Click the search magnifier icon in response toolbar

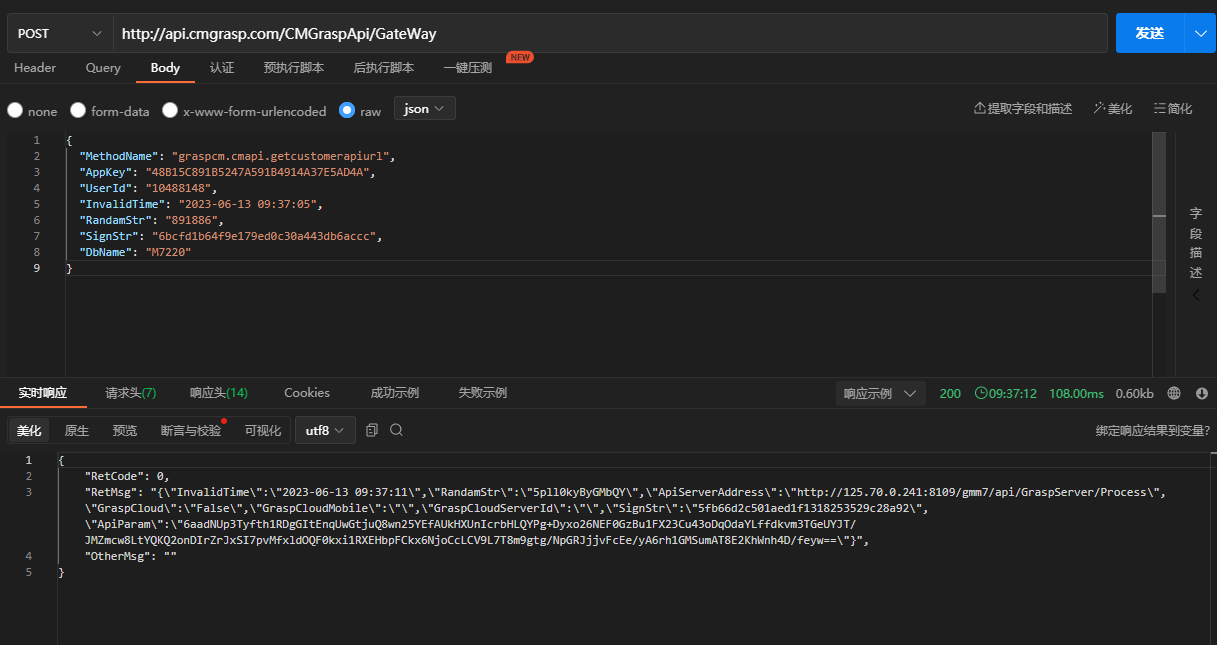point(396,430)
